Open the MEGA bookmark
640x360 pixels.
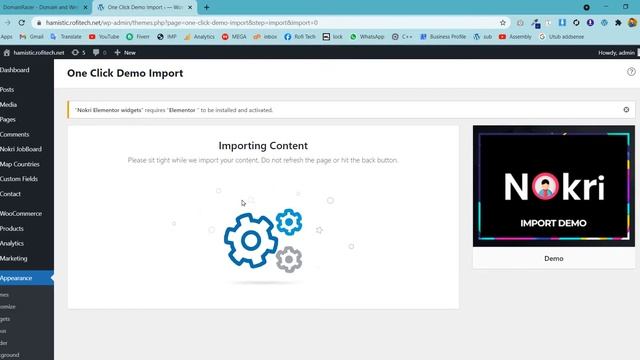pos(234,37)
